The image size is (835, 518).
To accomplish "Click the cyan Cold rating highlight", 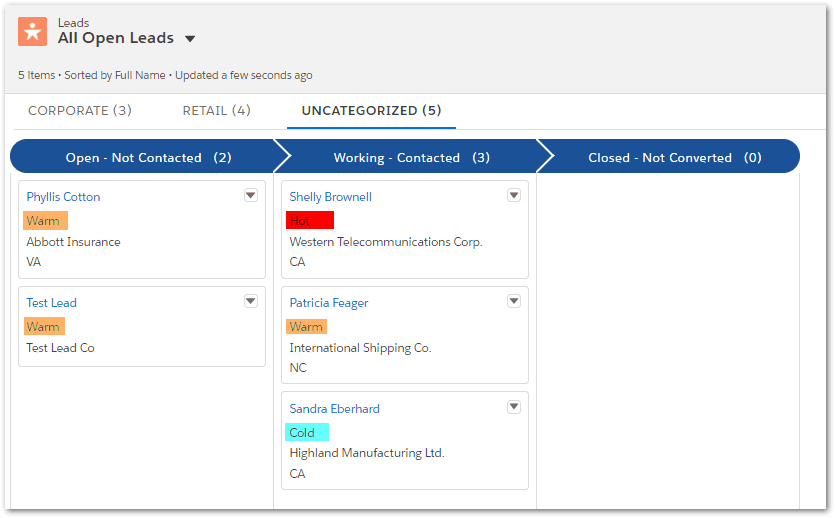I will [307, 432].
